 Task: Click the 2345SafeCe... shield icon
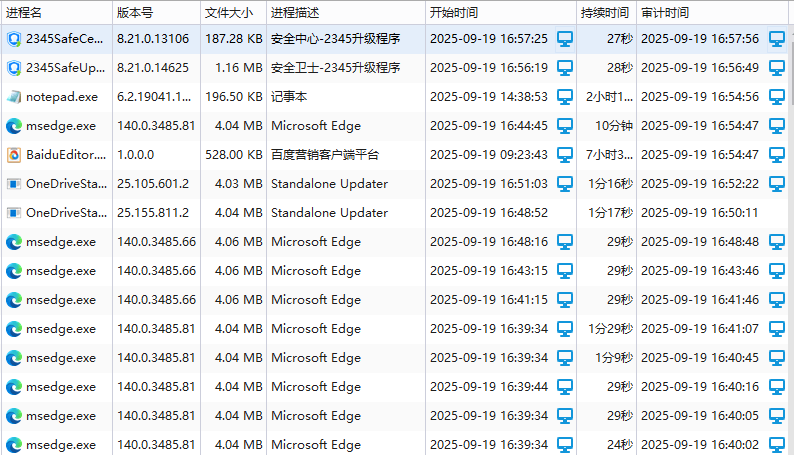point(14,39)
